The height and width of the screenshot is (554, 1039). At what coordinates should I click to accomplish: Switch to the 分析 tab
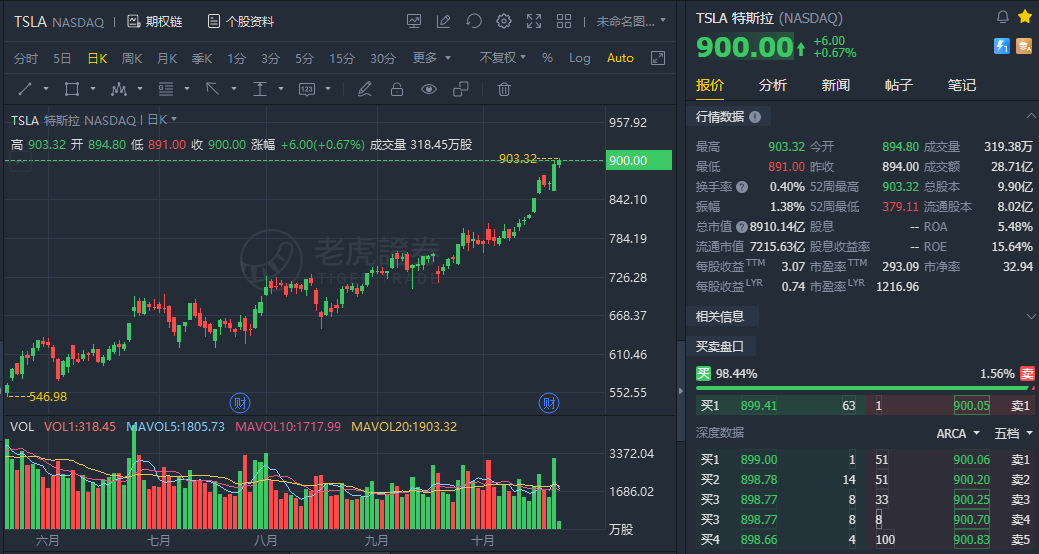[773, 85]
